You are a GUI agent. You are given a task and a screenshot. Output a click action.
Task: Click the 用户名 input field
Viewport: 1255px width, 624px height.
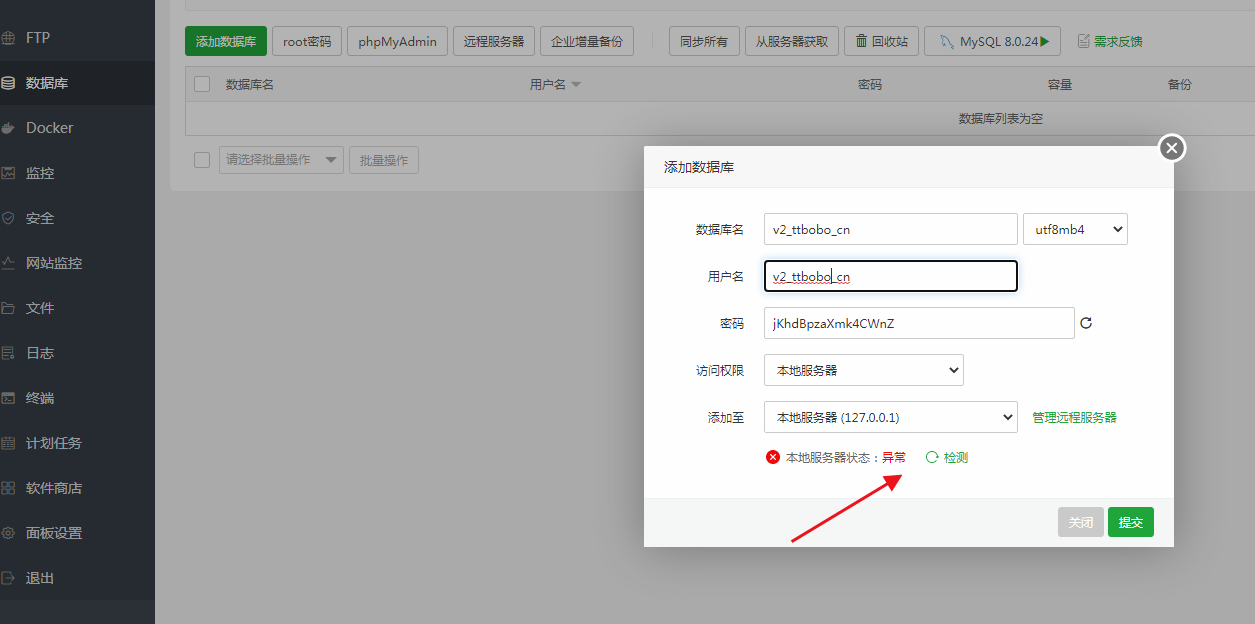tap(890, 276)
